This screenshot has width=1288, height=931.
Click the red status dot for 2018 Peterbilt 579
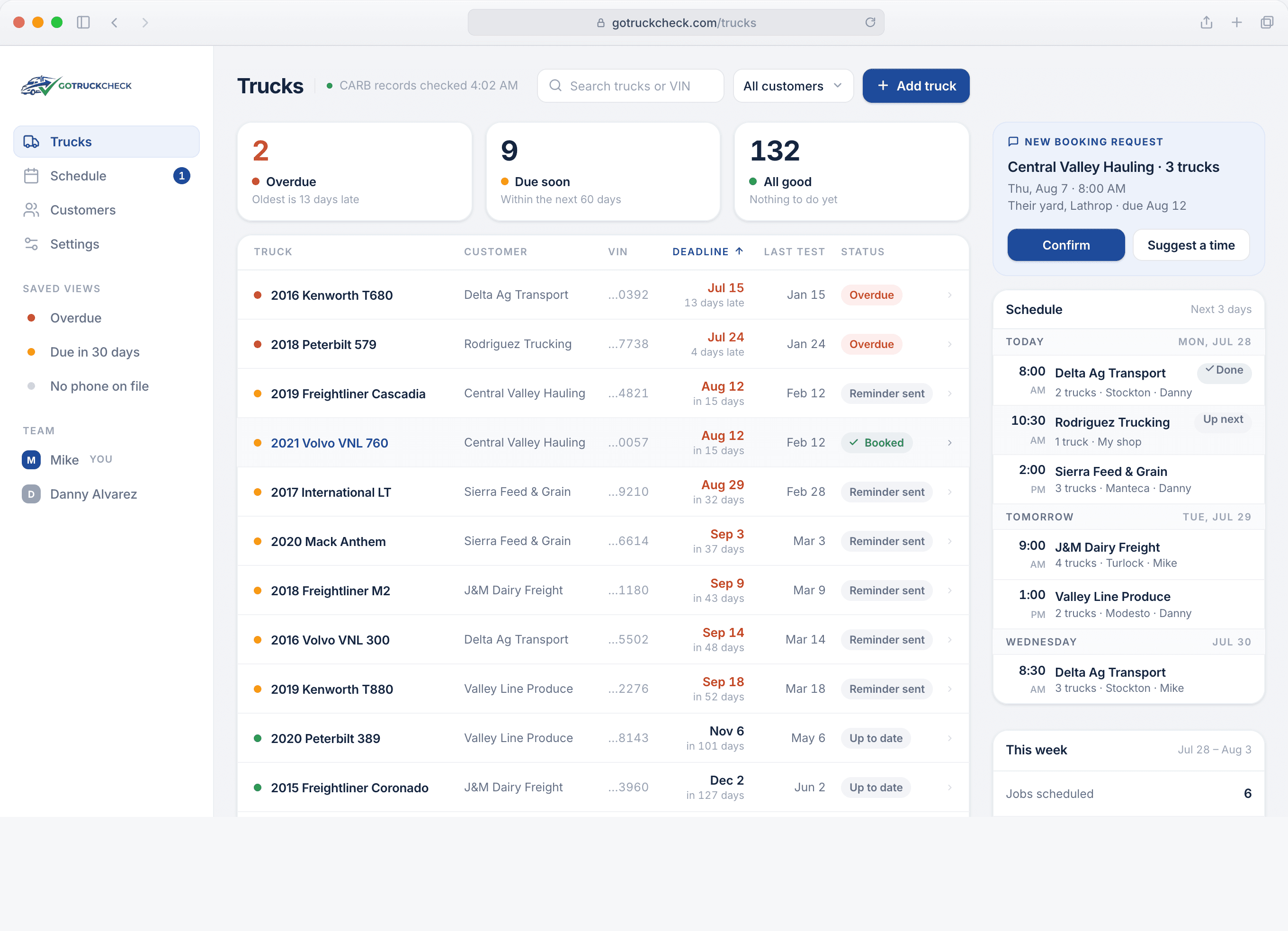point(257,344)
